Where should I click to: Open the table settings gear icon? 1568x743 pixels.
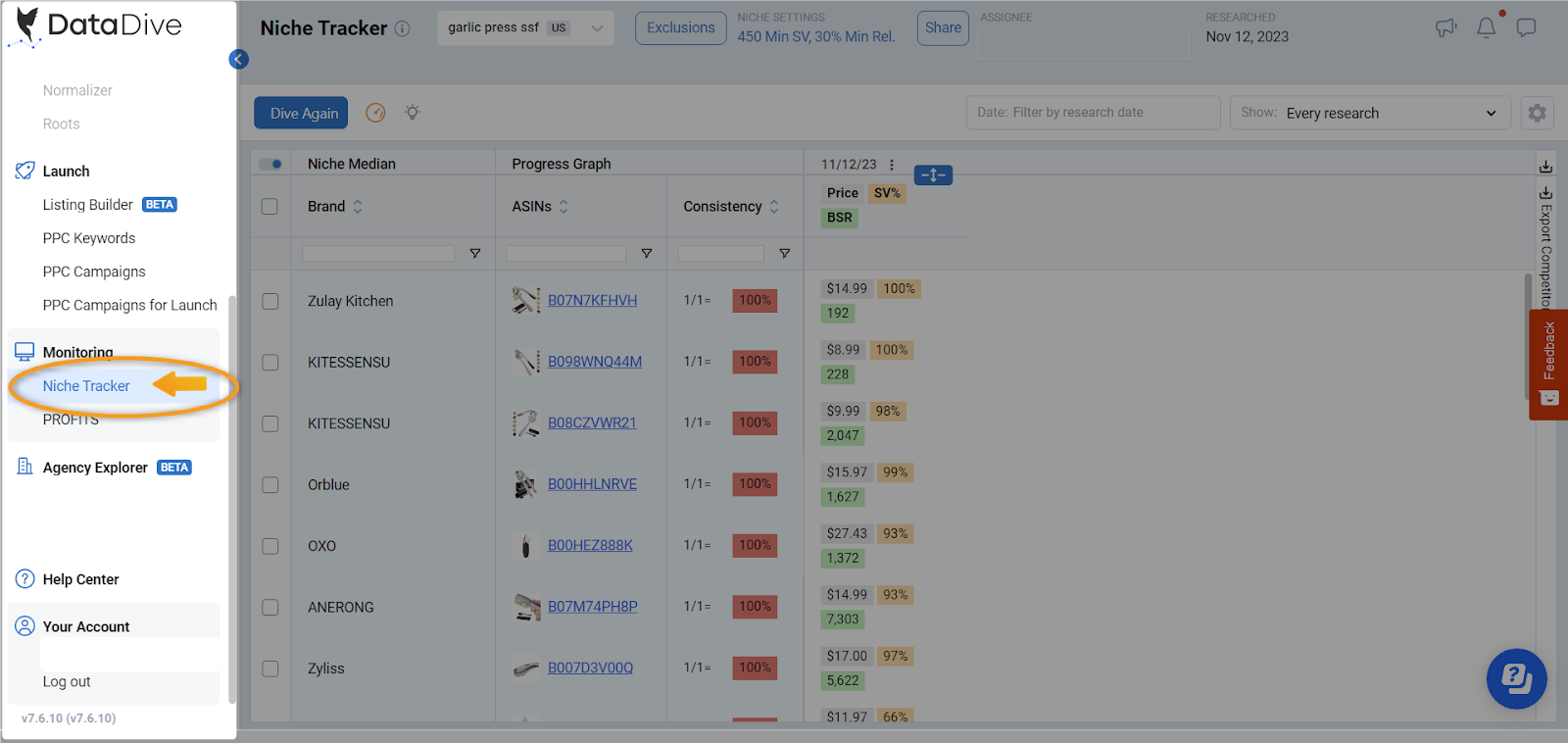[x=1538, y=113]
